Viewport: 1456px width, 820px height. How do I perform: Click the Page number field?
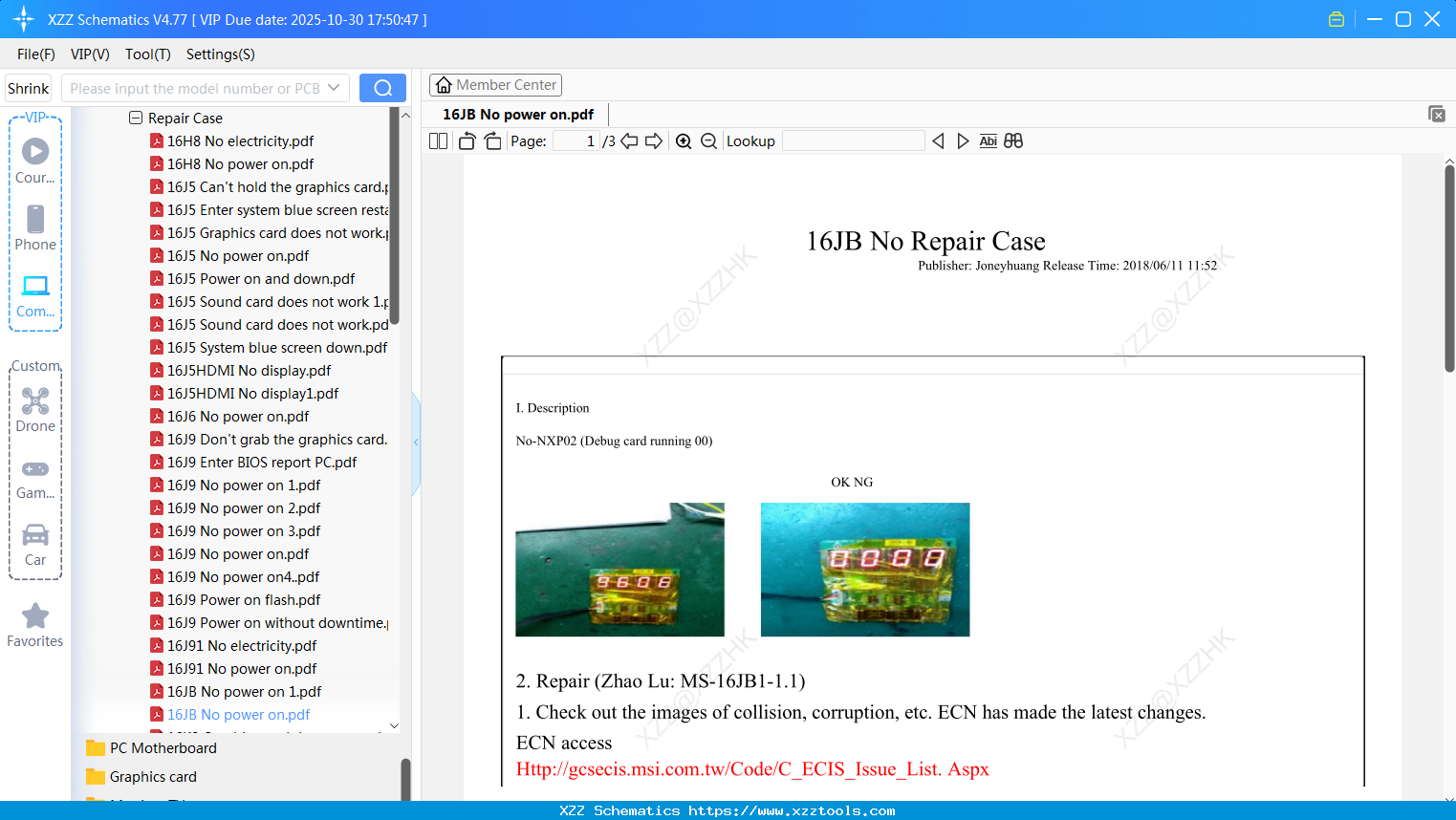pyautogui.click(x=577, y=141)
